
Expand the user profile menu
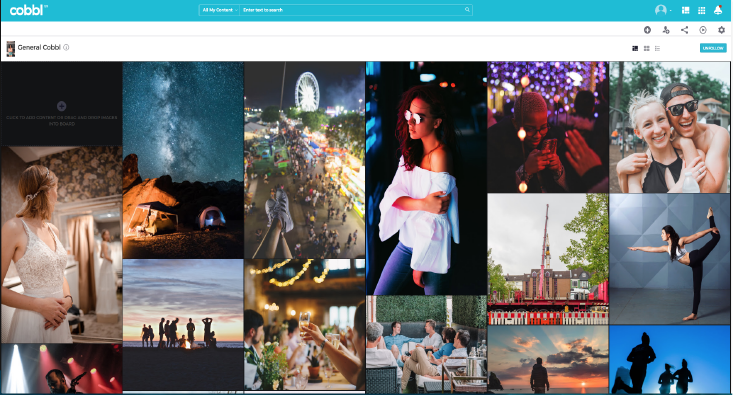662,10
